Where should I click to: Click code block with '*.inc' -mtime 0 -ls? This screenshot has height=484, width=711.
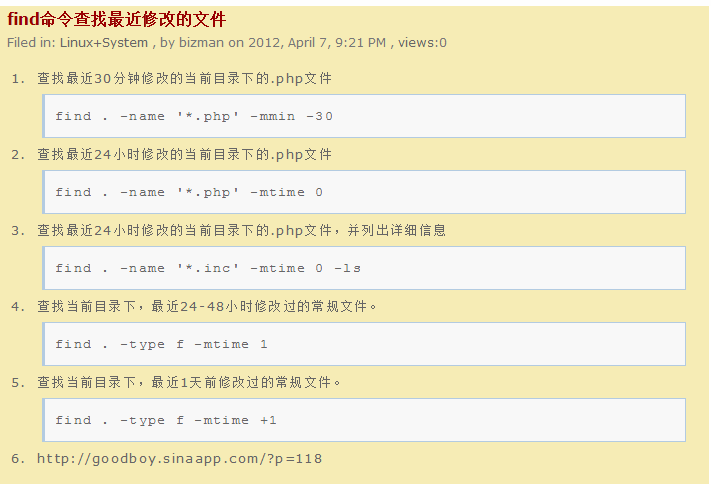coord(364,268)
